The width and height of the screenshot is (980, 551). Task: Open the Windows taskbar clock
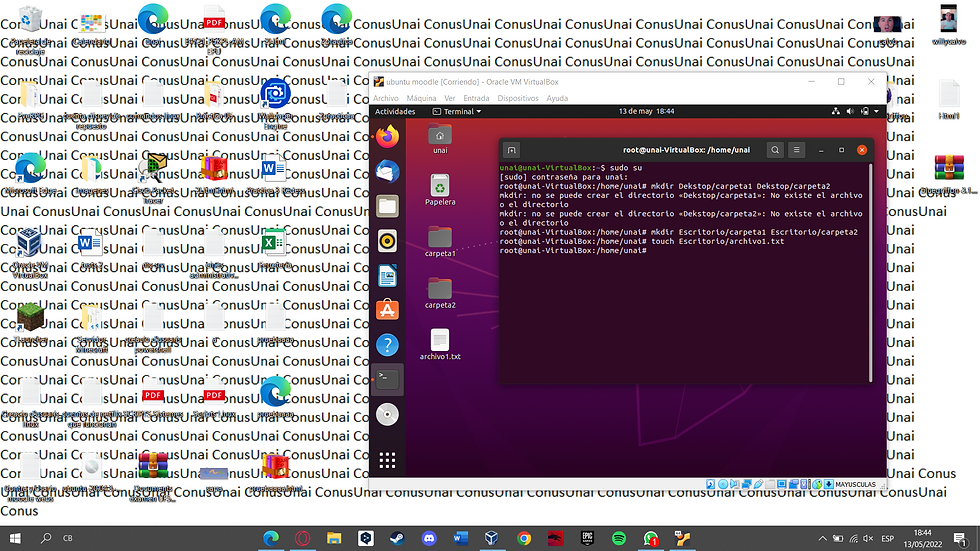(x=923, y=538)
